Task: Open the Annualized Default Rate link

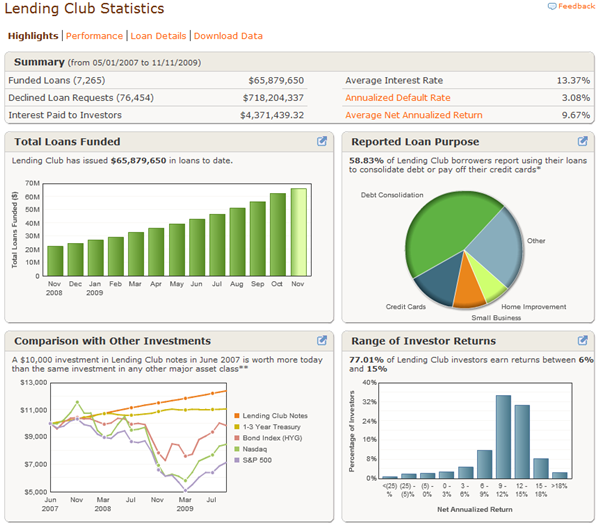Action: click(x=398, y=98)
